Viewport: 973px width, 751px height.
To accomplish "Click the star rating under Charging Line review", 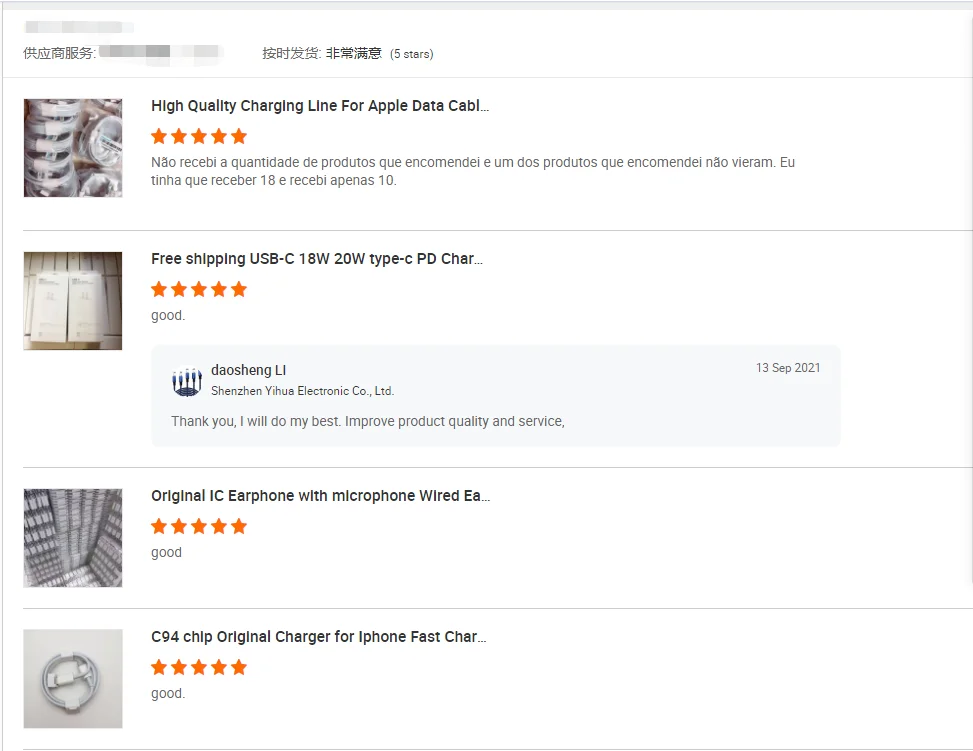I will 199,136.
